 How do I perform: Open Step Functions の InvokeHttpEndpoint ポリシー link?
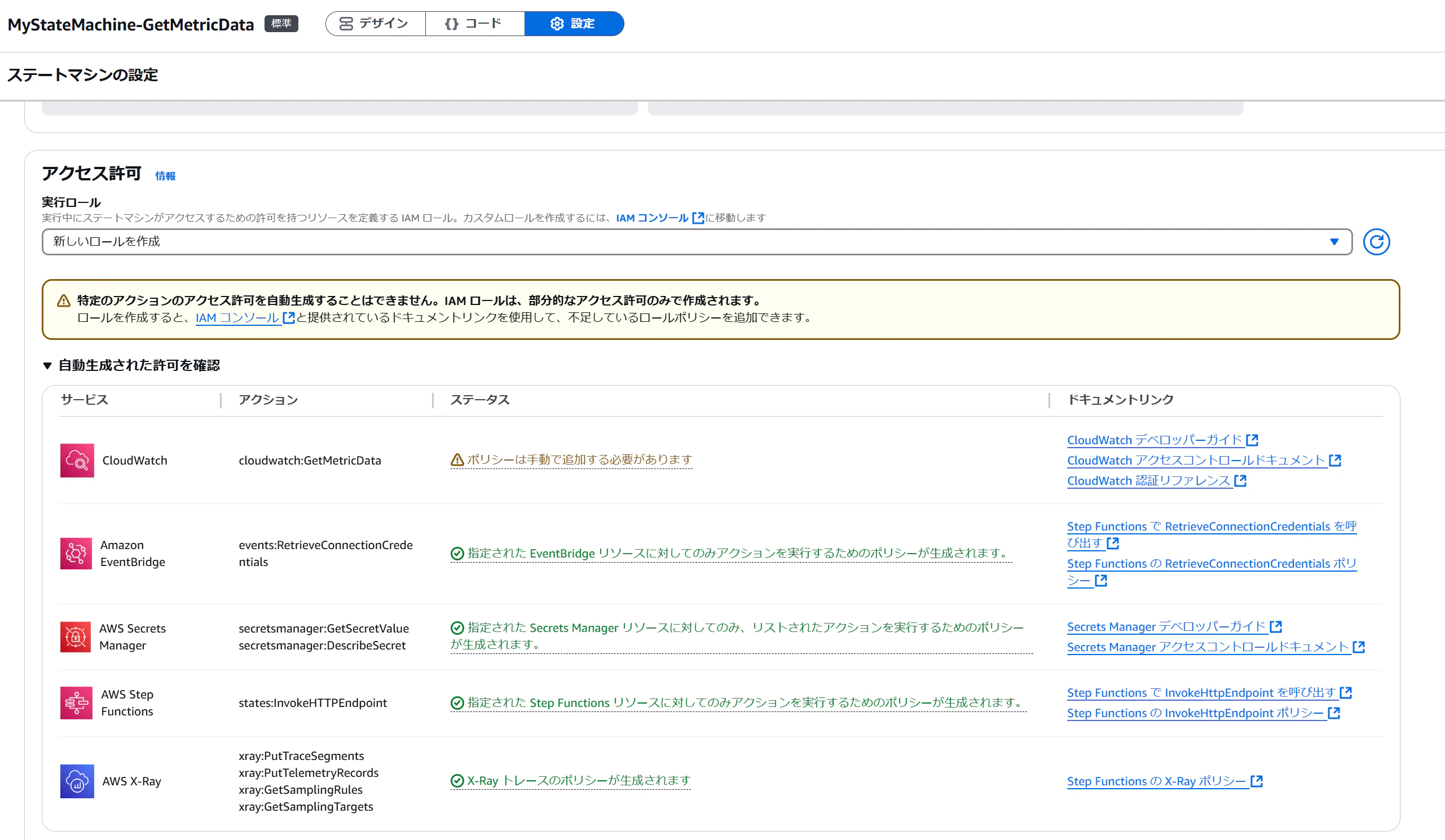coord(1195,713)
